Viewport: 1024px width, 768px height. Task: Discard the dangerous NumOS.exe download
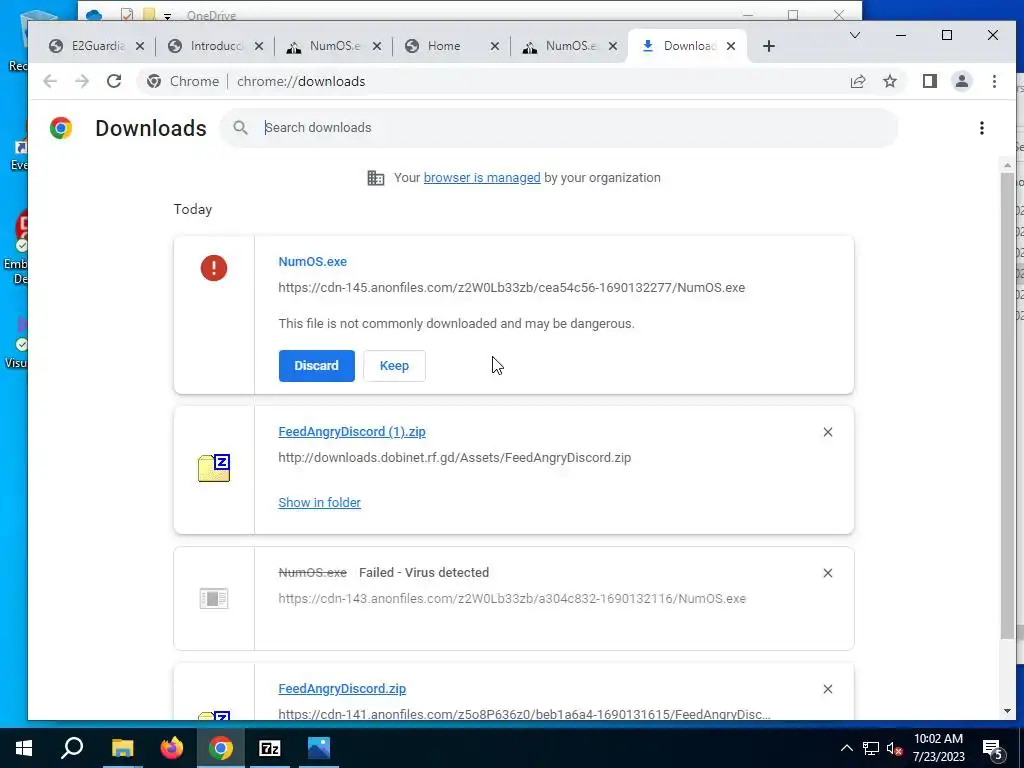316,366
